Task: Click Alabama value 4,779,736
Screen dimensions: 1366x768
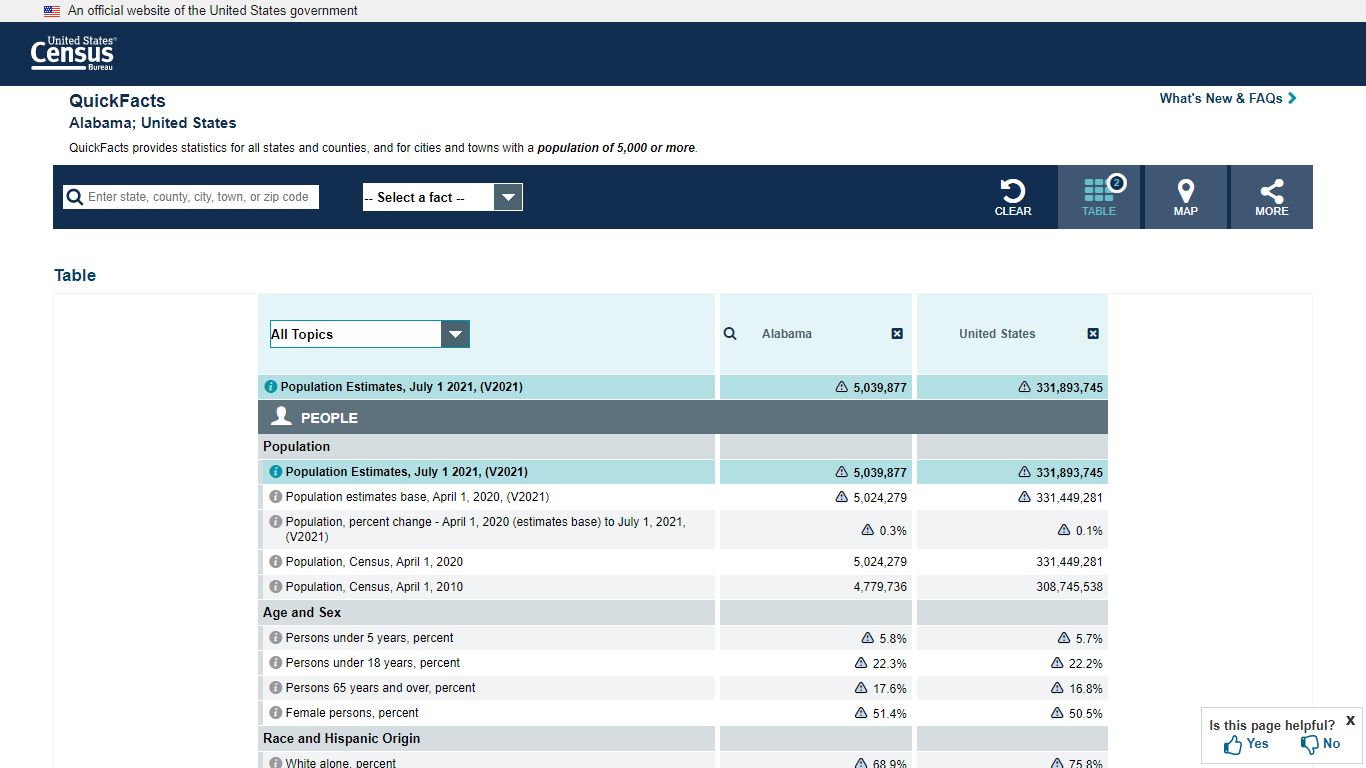Action: (x=880, y=587)
